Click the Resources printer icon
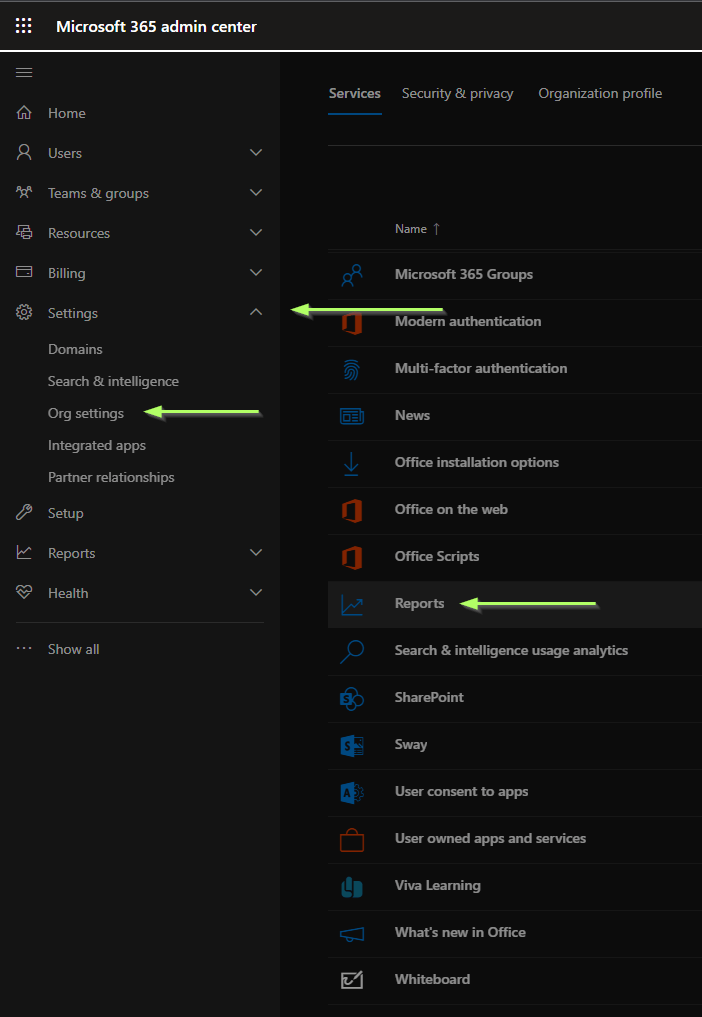702x1017 pixels. [x=24, y=232]
